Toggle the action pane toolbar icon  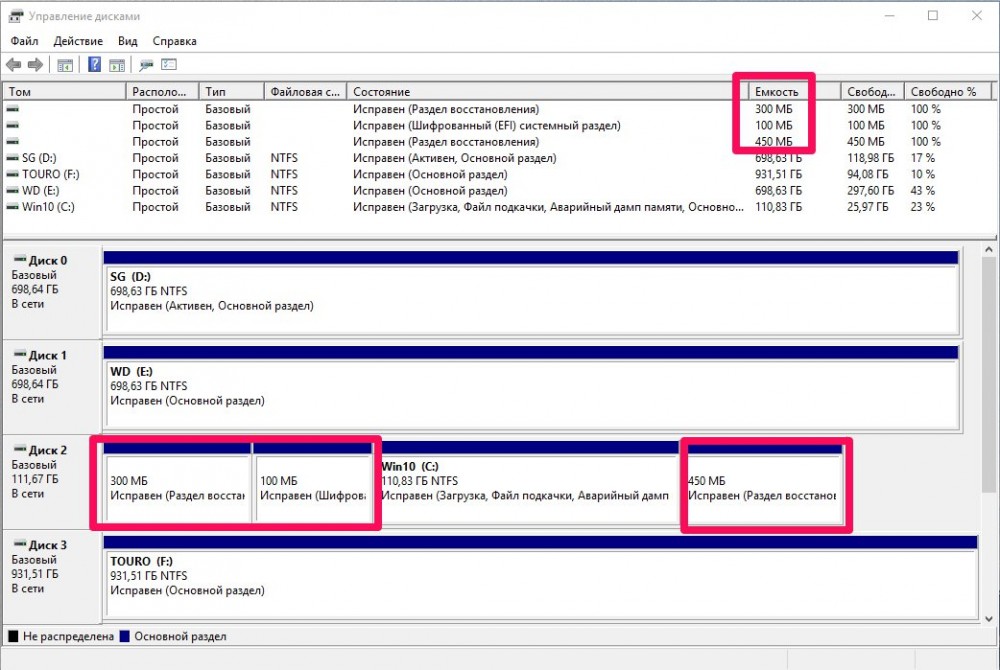click(117, 64)
